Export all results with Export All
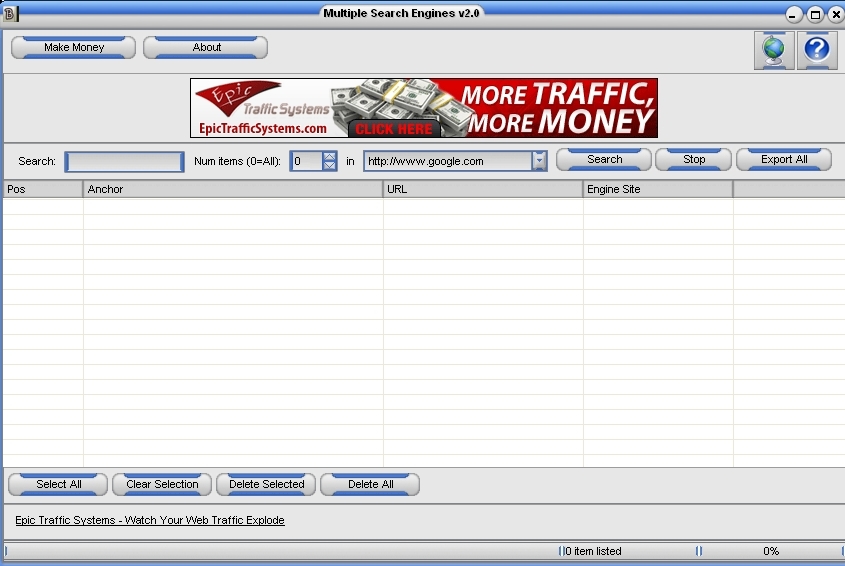This screenshot has height=566, width=845. 784,160
